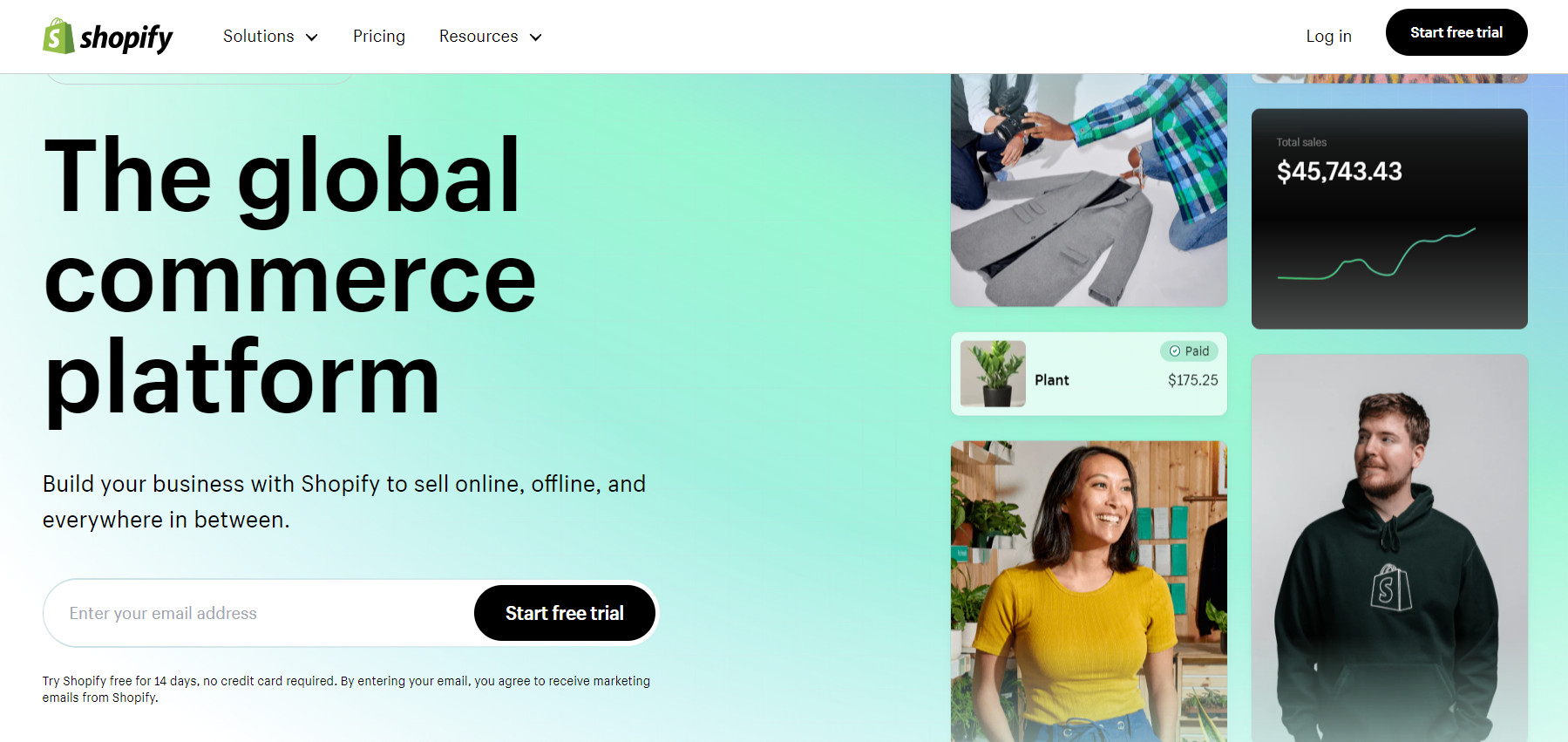Click the Shopify wordmark in header
The width and height of the screenshot is (1568, 742).
[126, 37]
